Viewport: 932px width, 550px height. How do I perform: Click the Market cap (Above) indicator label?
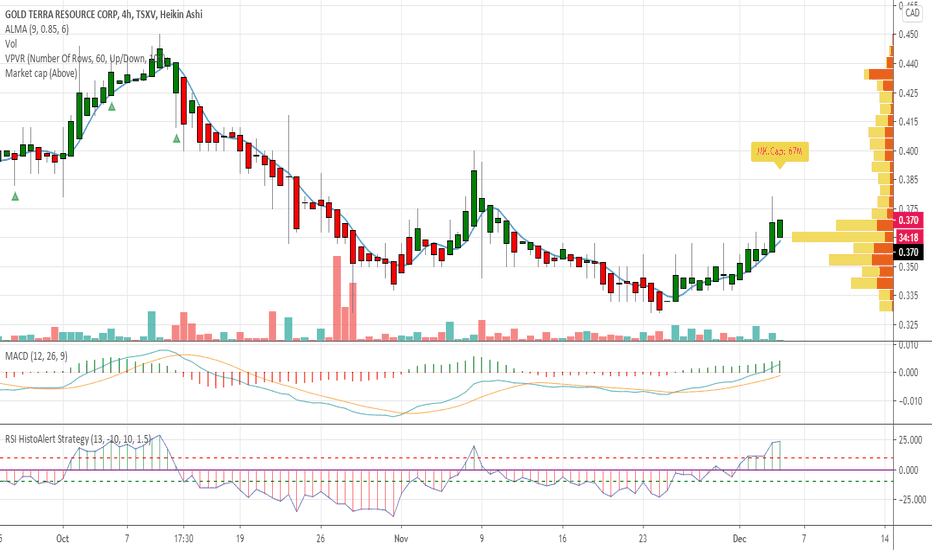tap(41, 73)
